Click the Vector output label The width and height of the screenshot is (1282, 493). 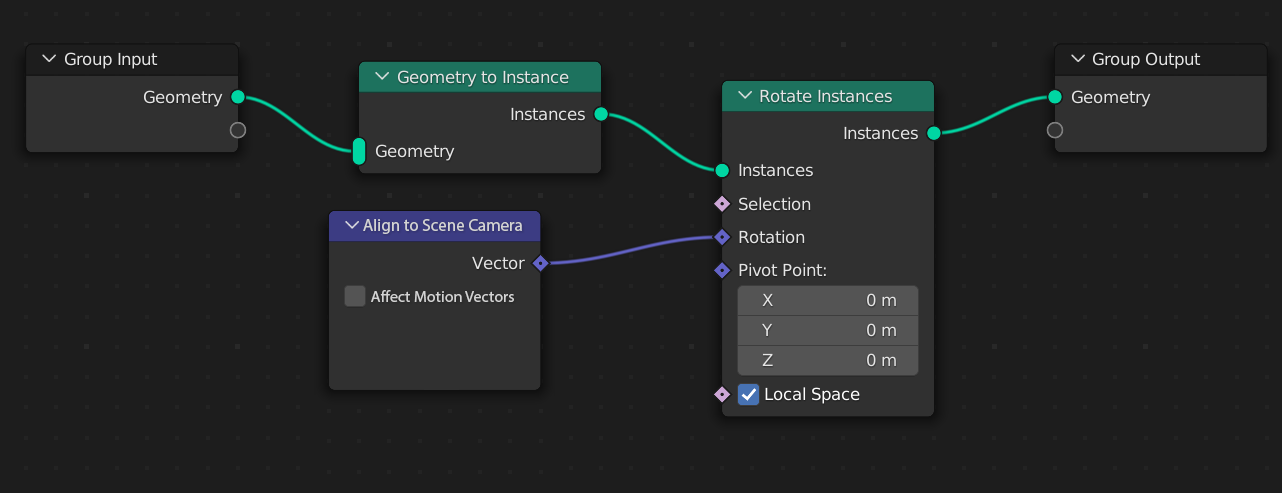coord(498,263)
